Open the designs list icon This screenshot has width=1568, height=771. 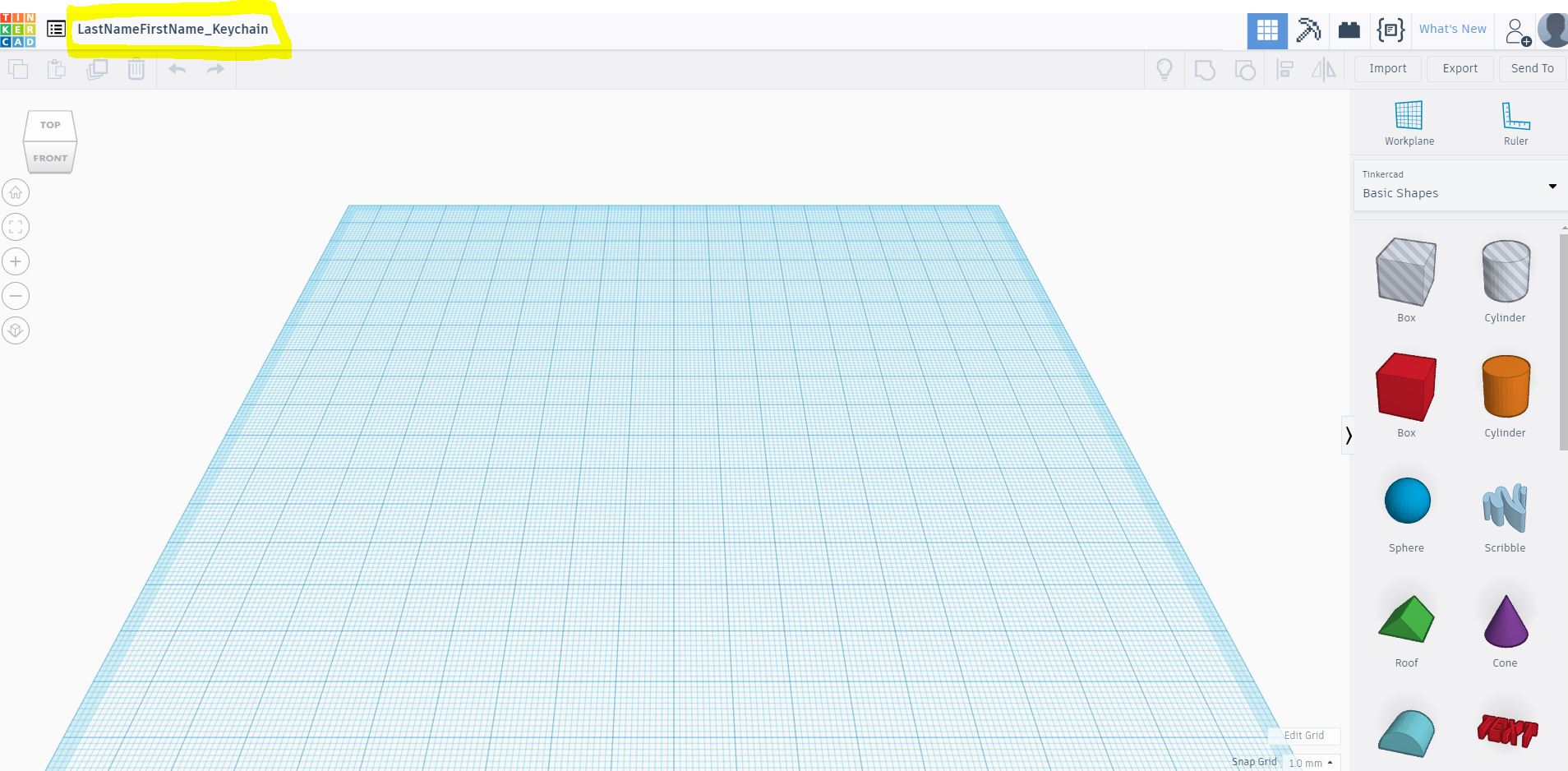click(x=56, y=30)
